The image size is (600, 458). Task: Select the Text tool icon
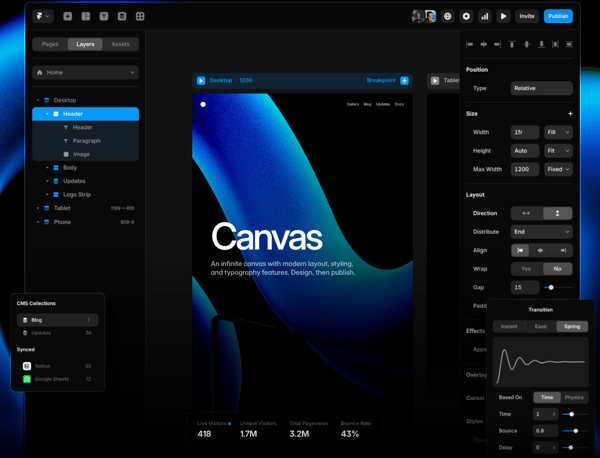click(x=104, y=16)
